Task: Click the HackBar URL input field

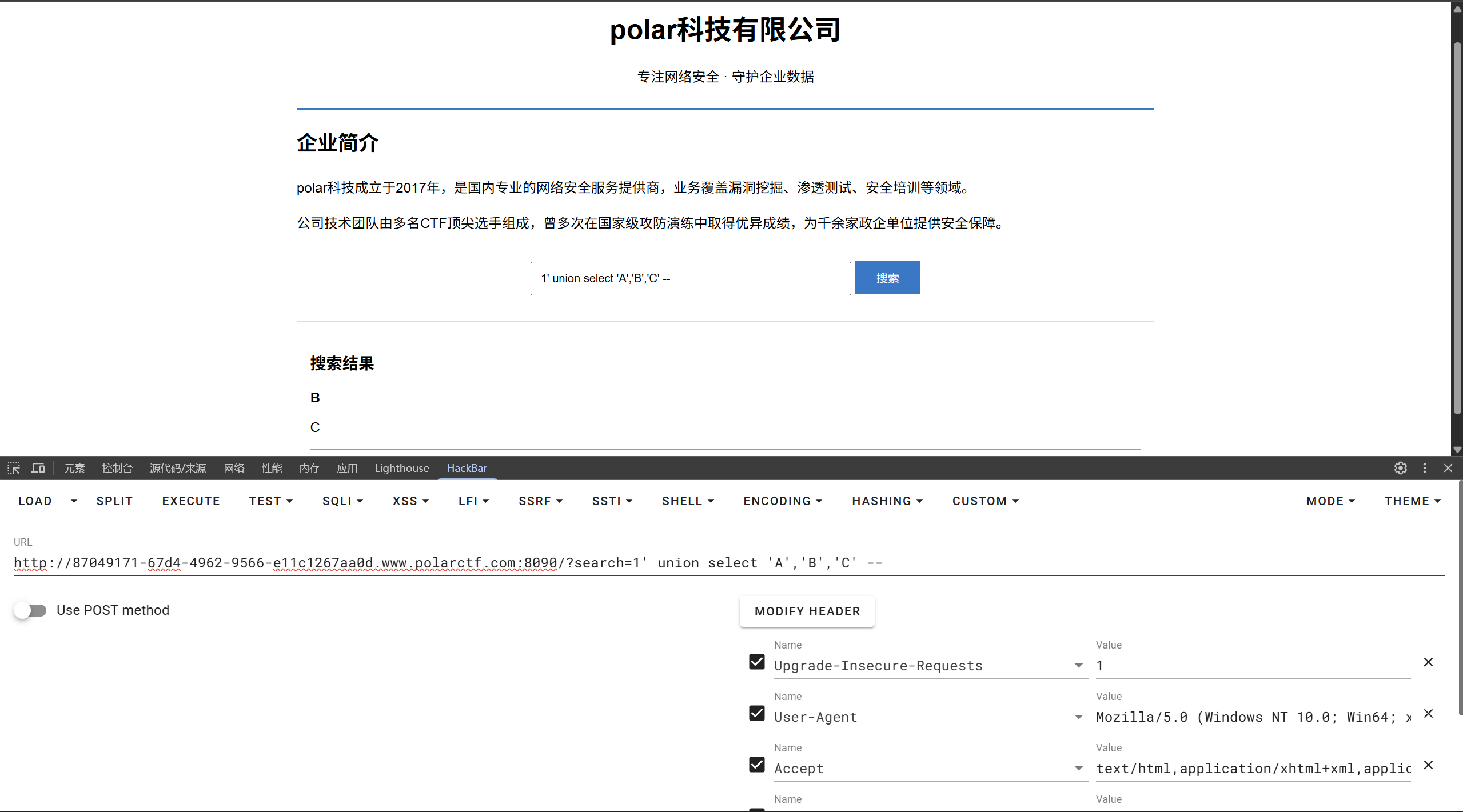Action: click(726, 563)
